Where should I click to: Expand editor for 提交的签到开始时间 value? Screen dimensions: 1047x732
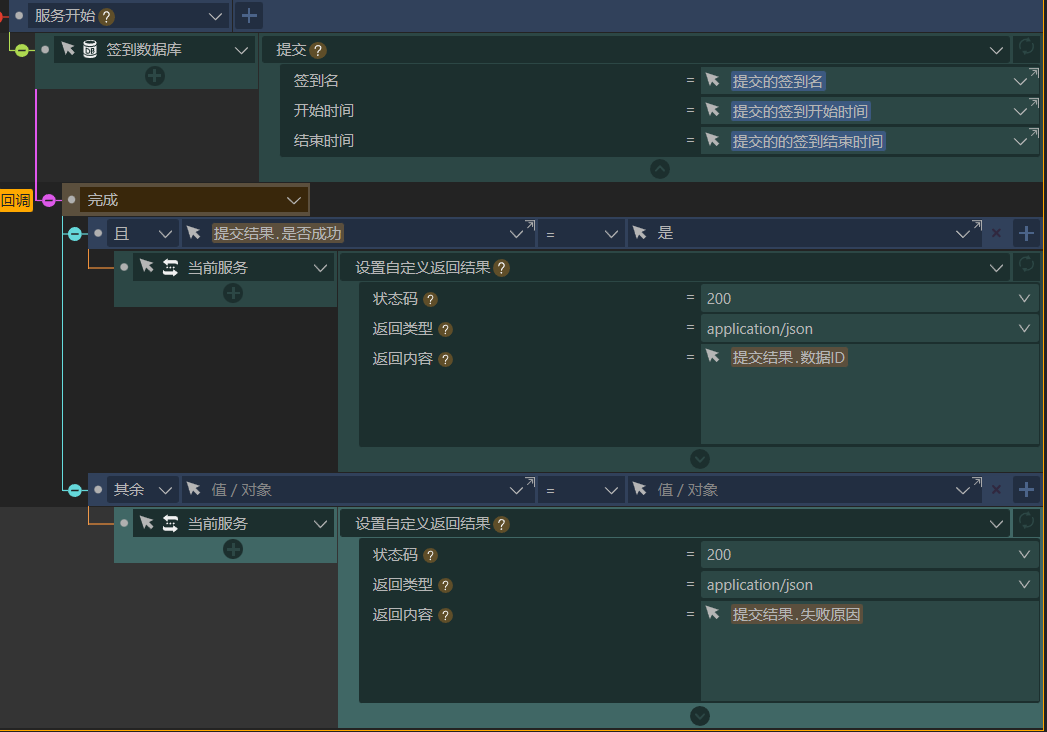point(1034,102)
